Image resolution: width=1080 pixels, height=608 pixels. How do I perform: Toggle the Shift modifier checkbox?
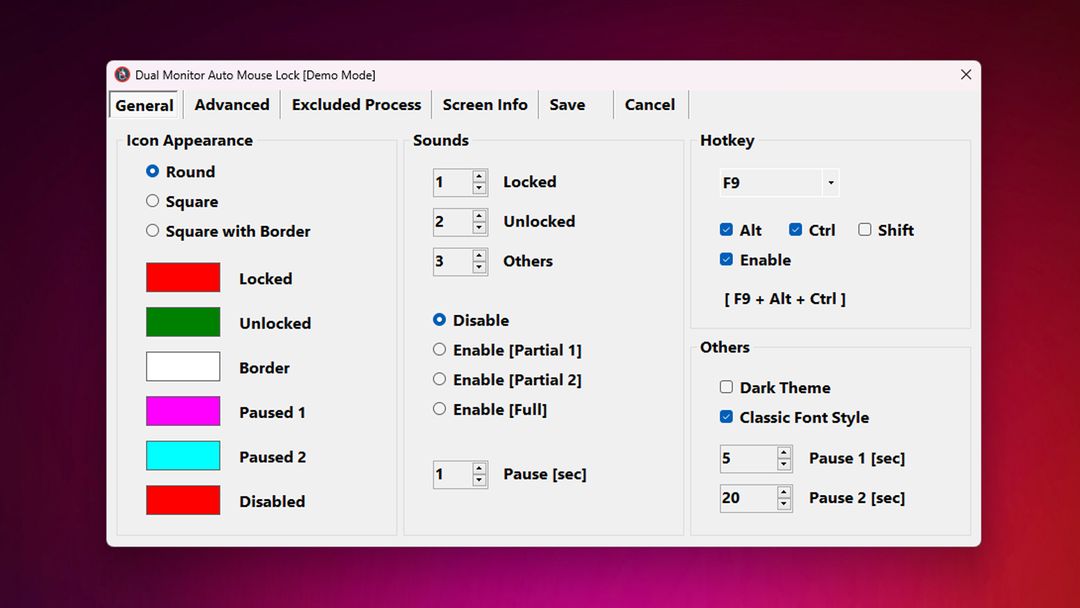point(865,230)
